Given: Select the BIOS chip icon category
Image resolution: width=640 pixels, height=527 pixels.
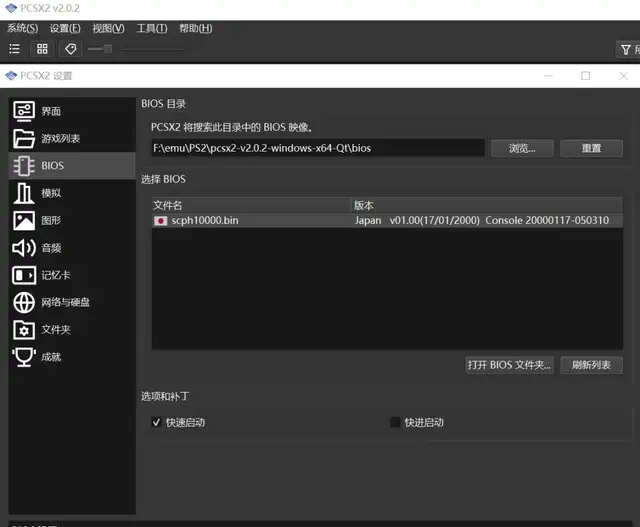Looking at the screenshot, I should (51, 166).
